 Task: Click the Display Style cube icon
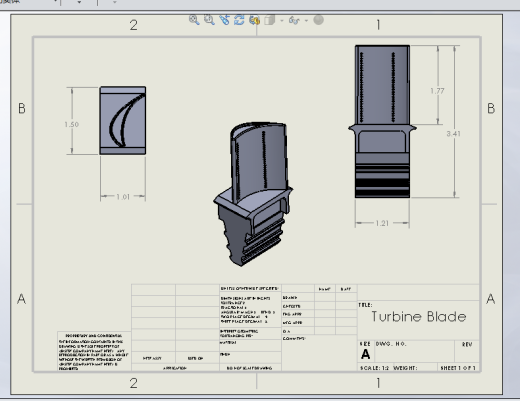[270, 20]
